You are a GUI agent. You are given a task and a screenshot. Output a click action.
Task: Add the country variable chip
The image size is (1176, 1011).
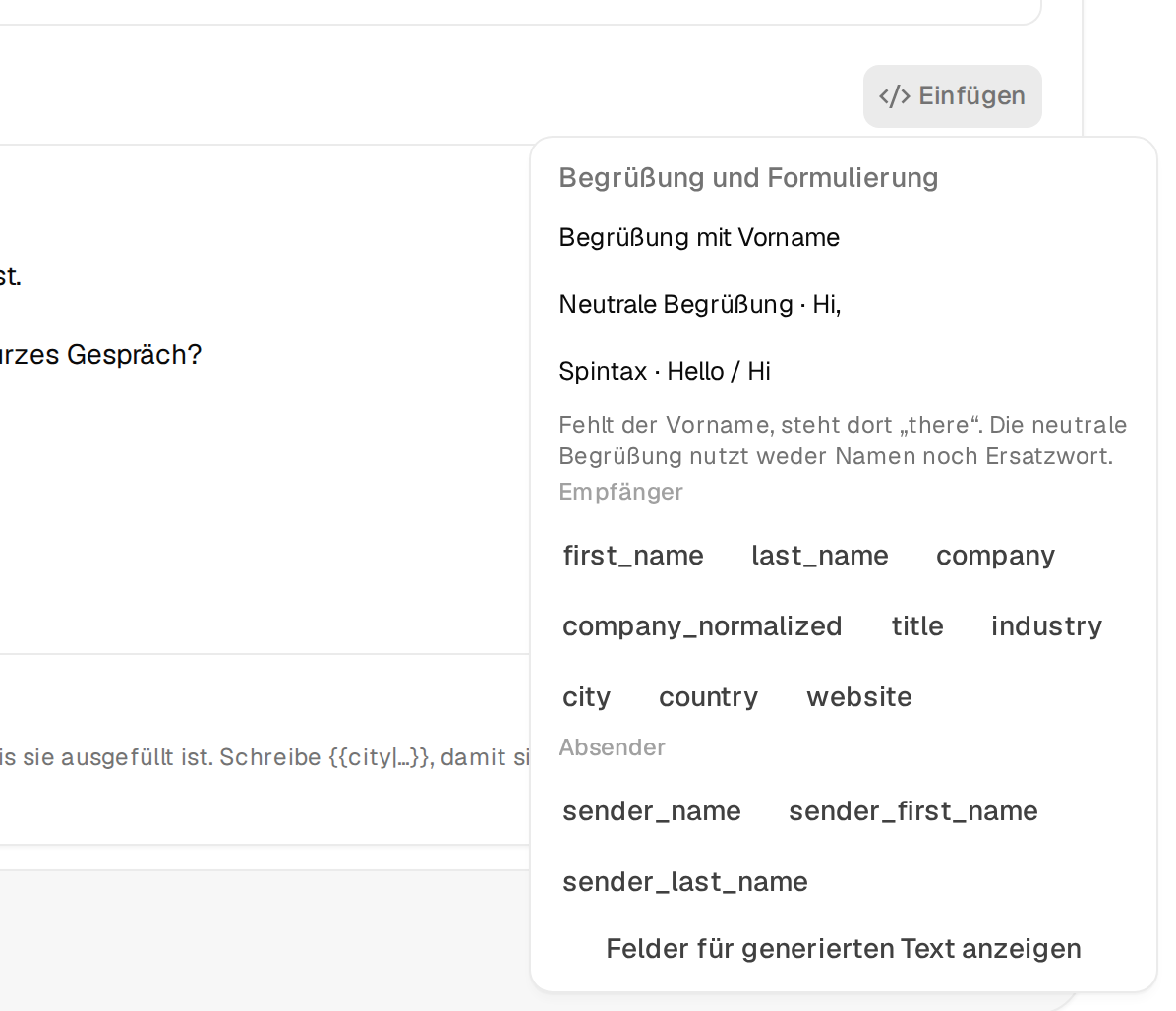click(x=708, y=697)
